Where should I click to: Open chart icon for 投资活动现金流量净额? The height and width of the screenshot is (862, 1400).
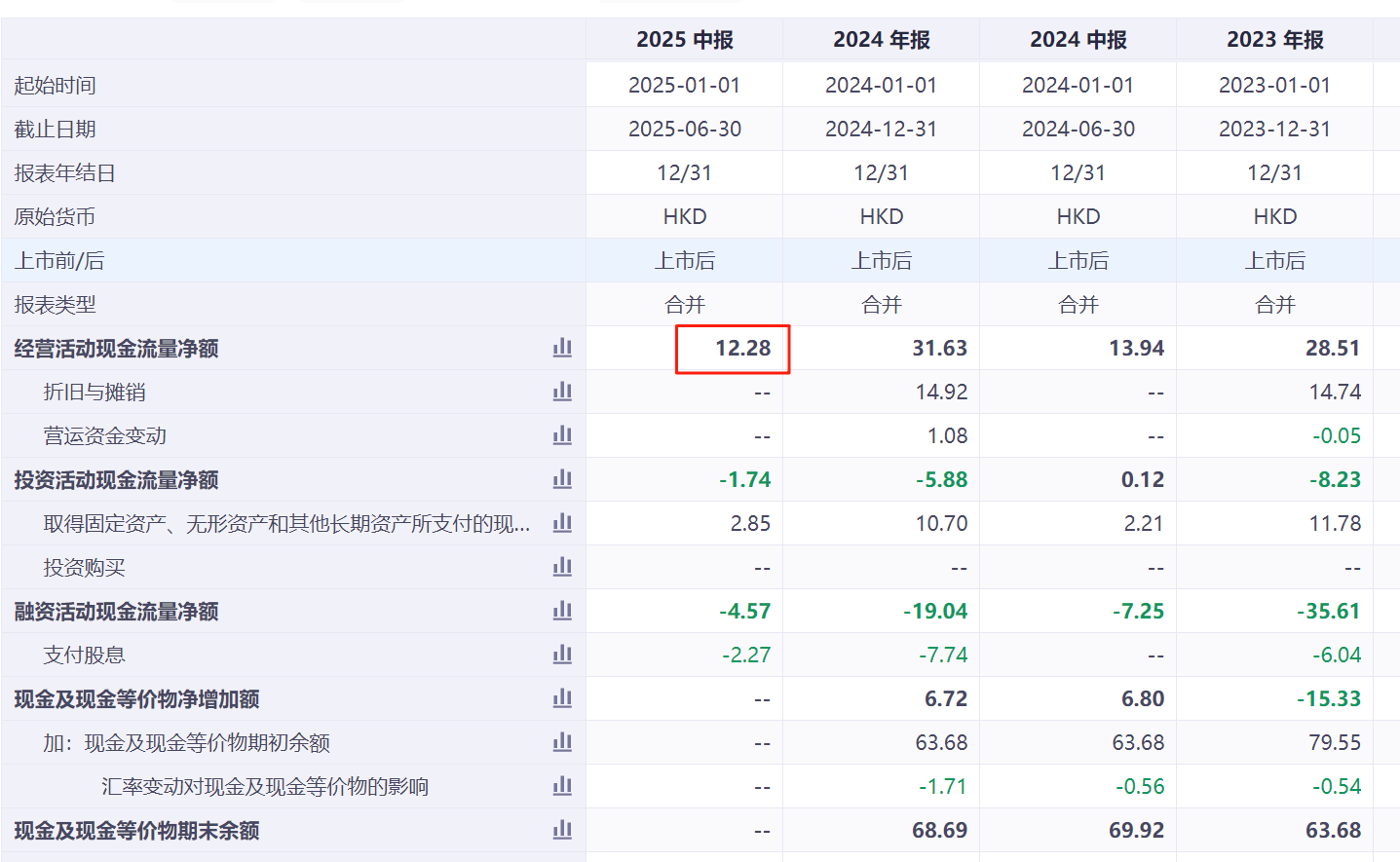pyautogui.click(x=562, y=479)
